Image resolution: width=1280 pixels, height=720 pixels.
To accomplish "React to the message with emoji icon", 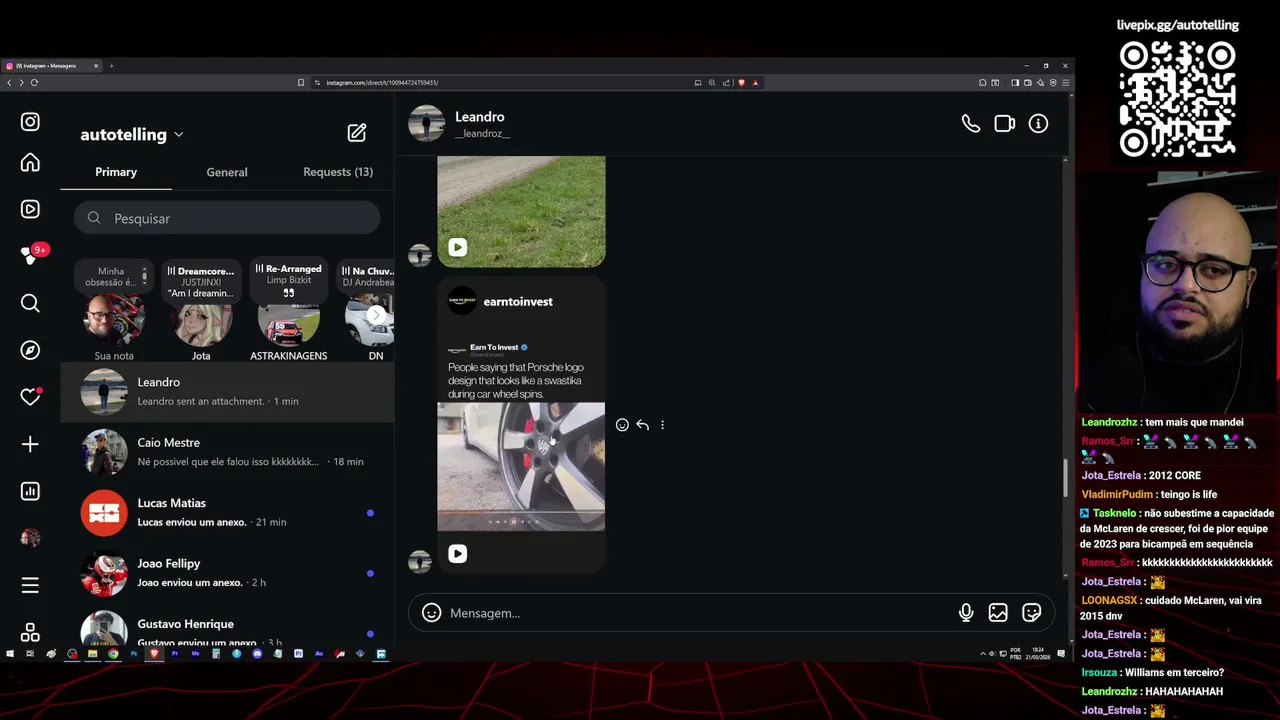I will coord(622,425).
